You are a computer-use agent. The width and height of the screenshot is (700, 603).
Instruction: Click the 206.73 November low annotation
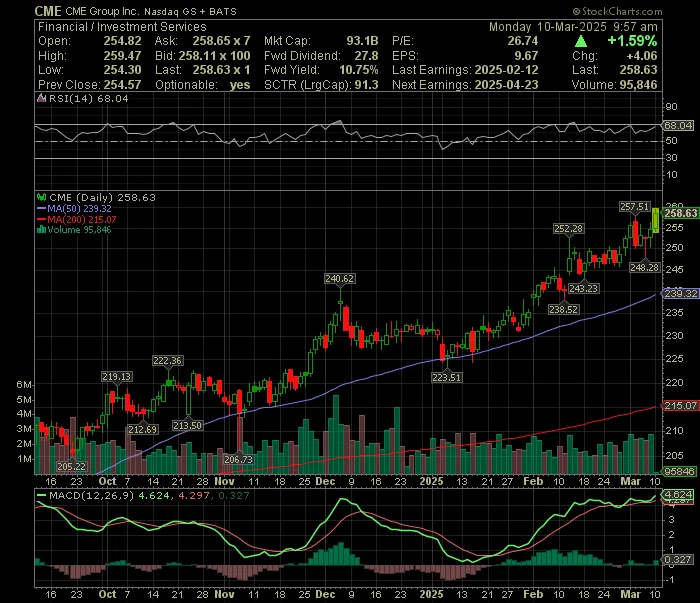click(239, 459)
